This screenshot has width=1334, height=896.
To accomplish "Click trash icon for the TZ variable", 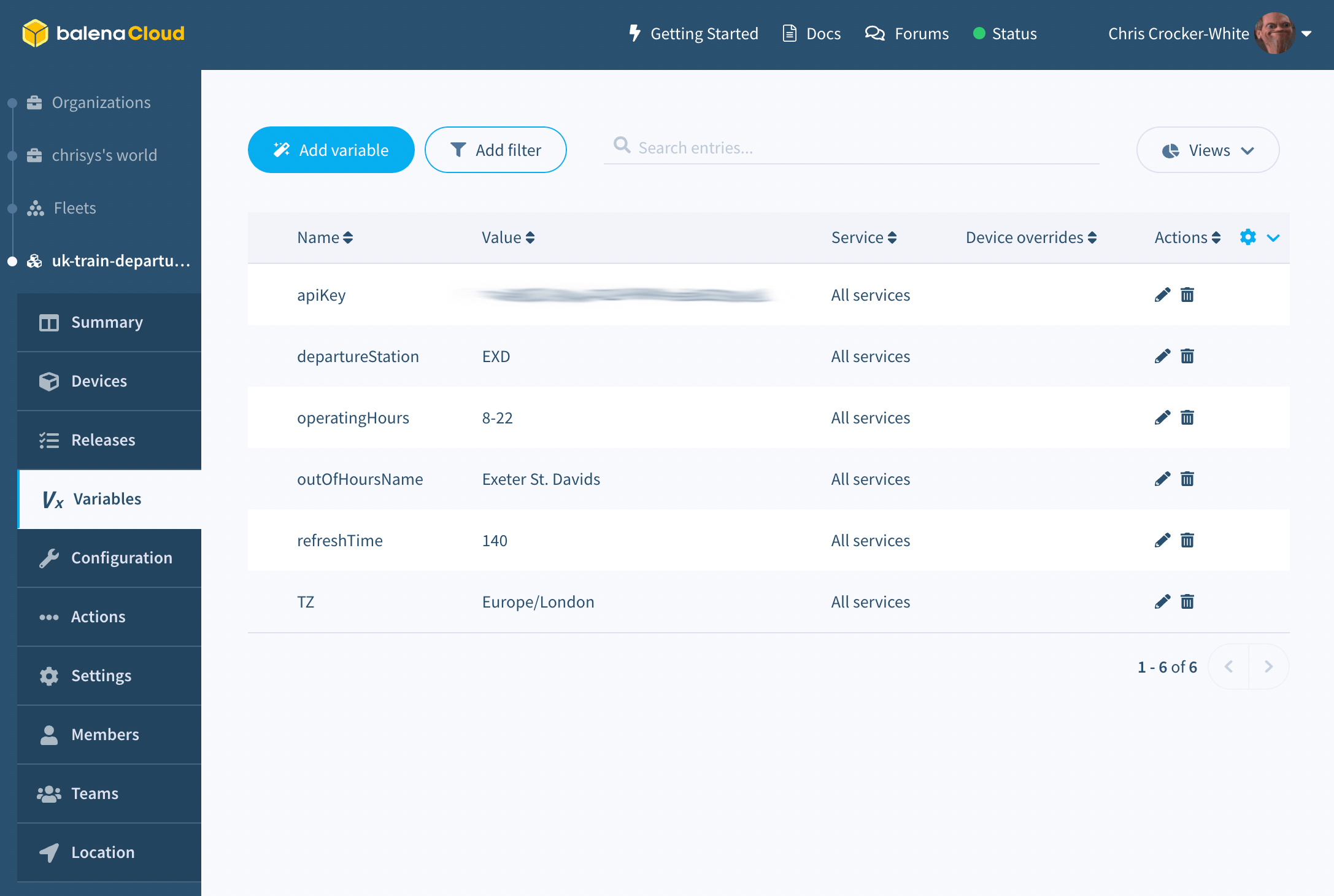I will [x=1187, y=602].
